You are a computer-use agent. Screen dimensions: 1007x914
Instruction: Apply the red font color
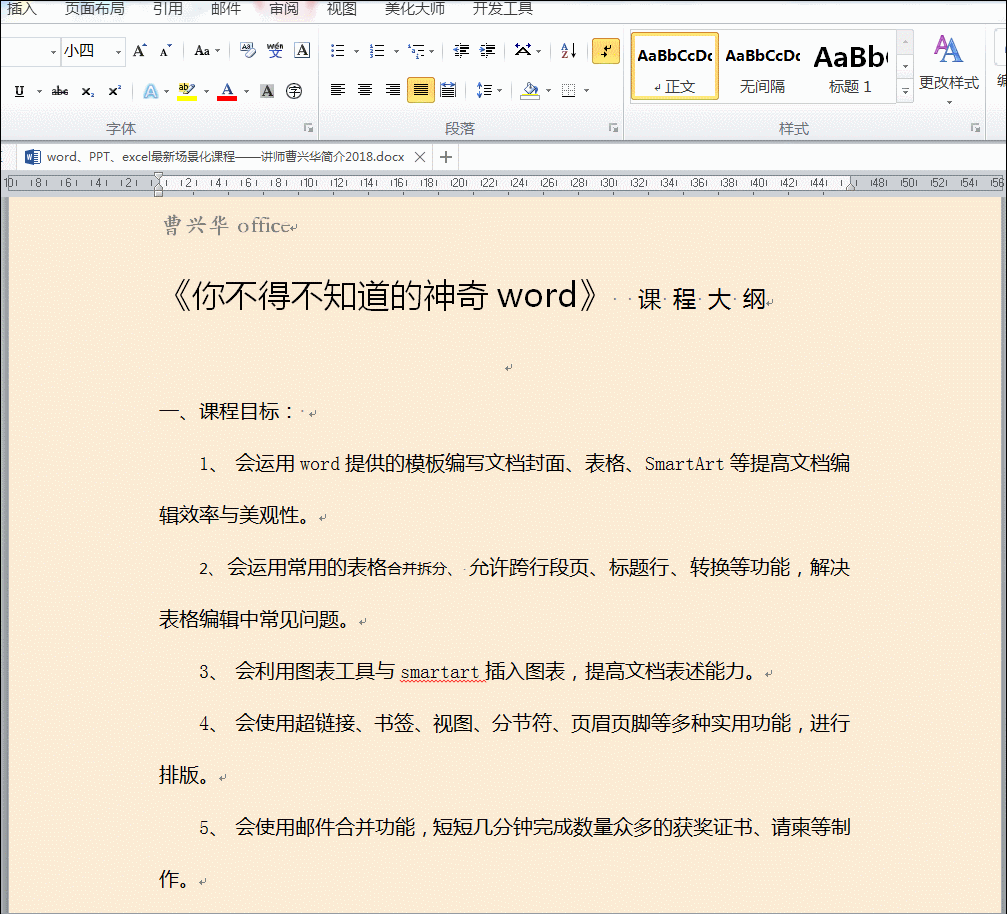pyautogui.click(x=227, y=91)
